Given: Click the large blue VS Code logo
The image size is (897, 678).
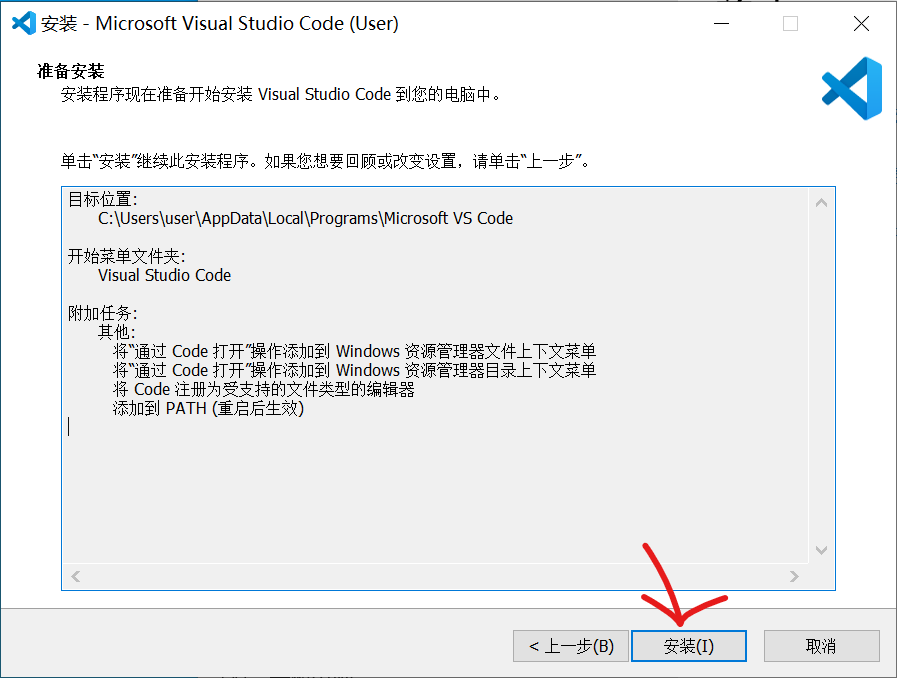Looking at the screenshot, I should 852,89.
